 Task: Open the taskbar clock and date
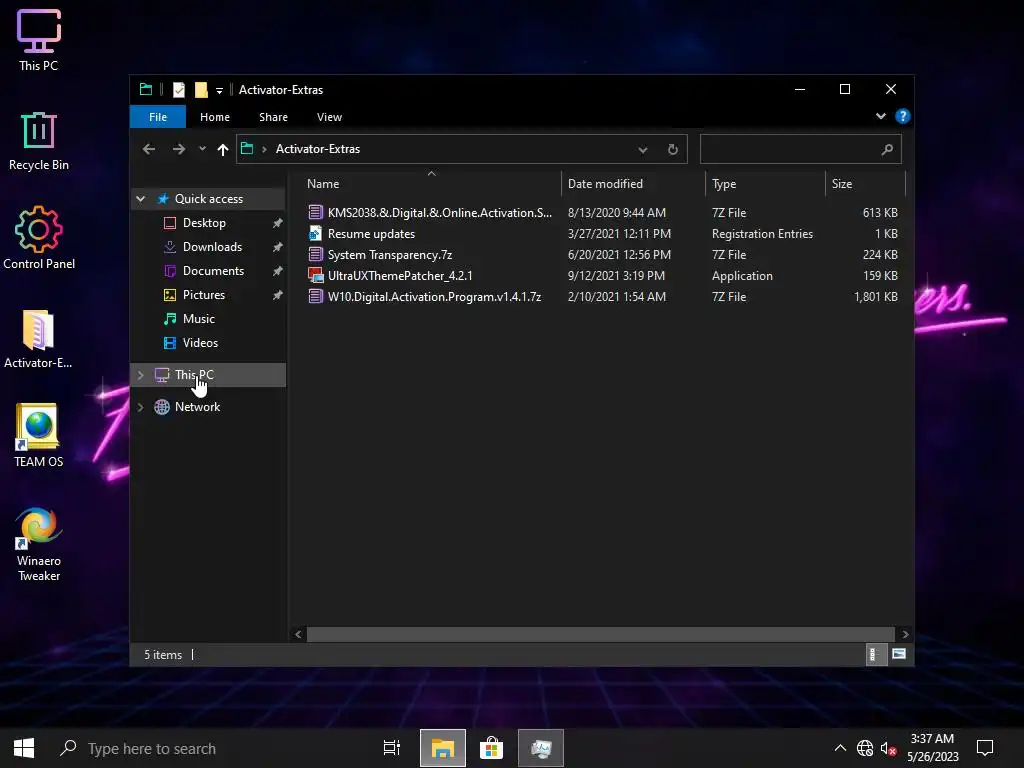(933, 748)
